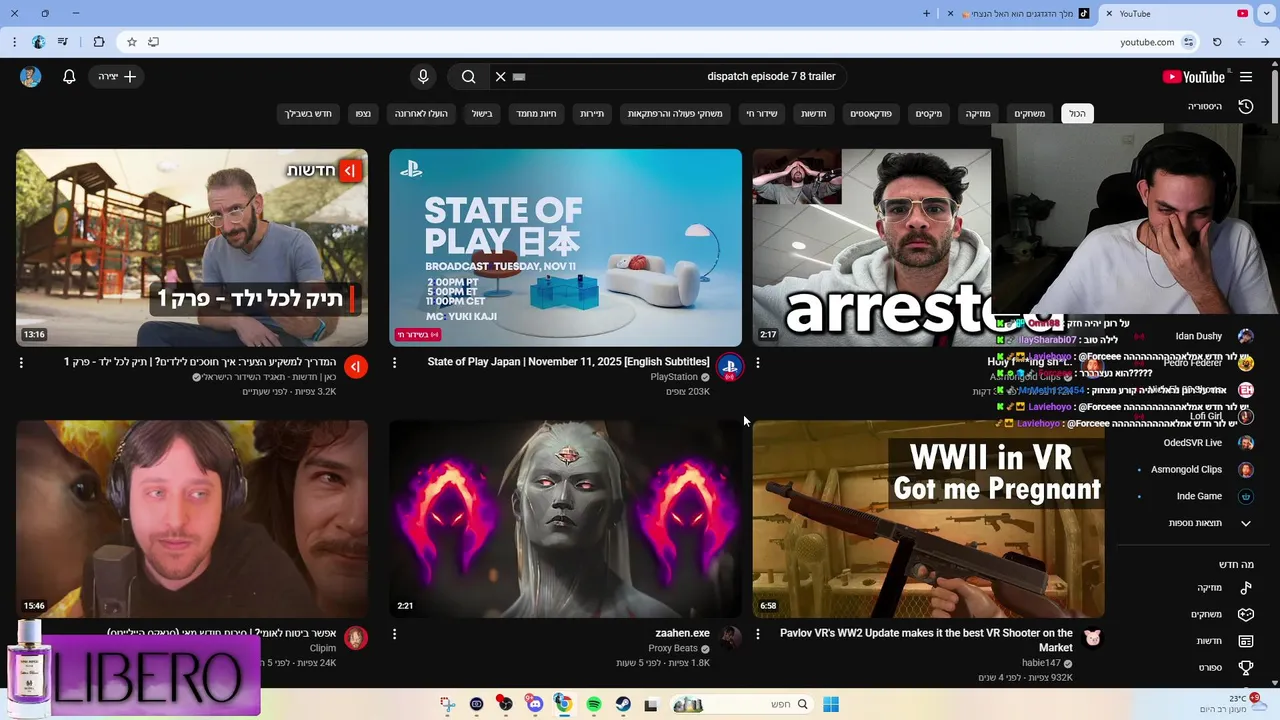
Task: Open more options for Pavlov VR video
Action: coord(757,634)
